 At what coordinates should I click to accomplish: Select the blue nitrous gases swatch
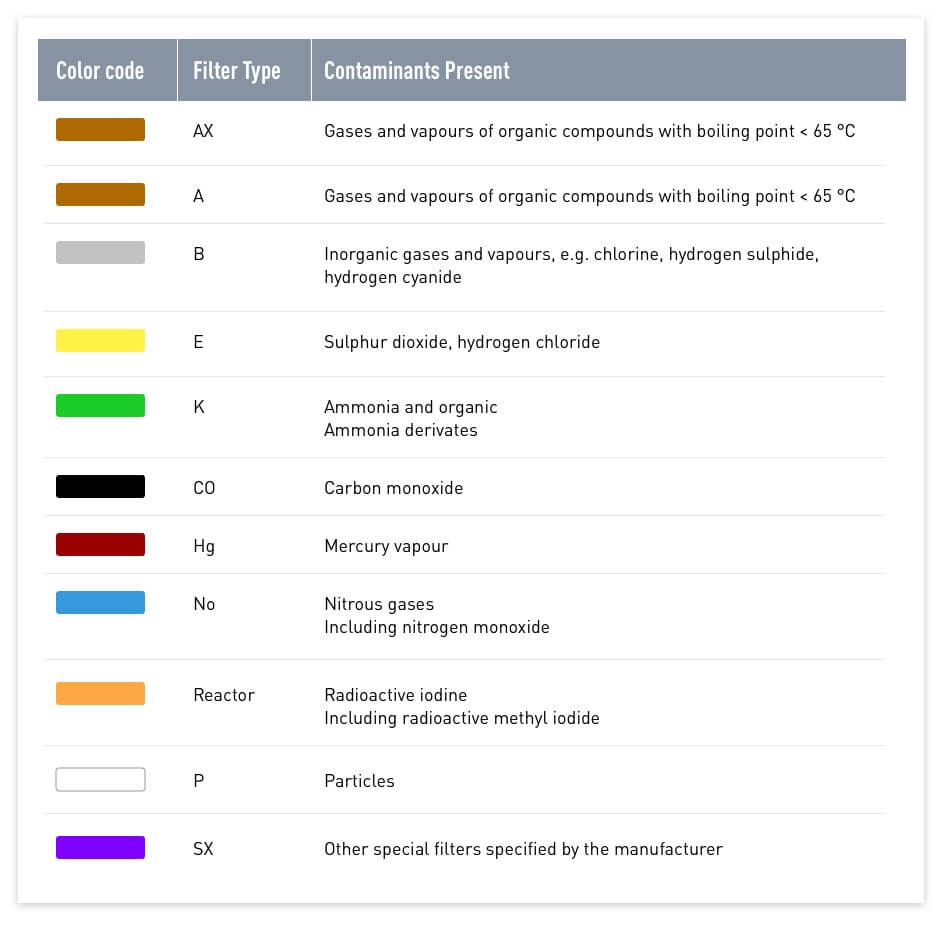[x=100, y=603]
